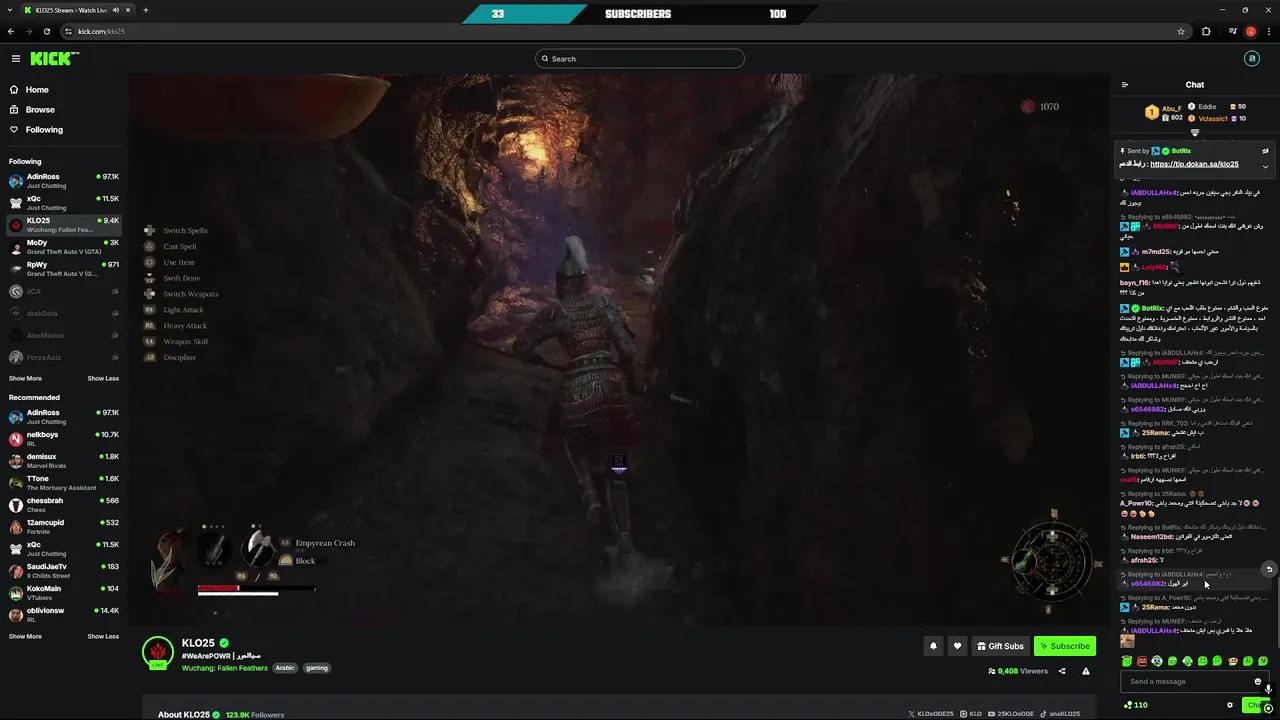Insert the red angry emote

(1142, 661)
